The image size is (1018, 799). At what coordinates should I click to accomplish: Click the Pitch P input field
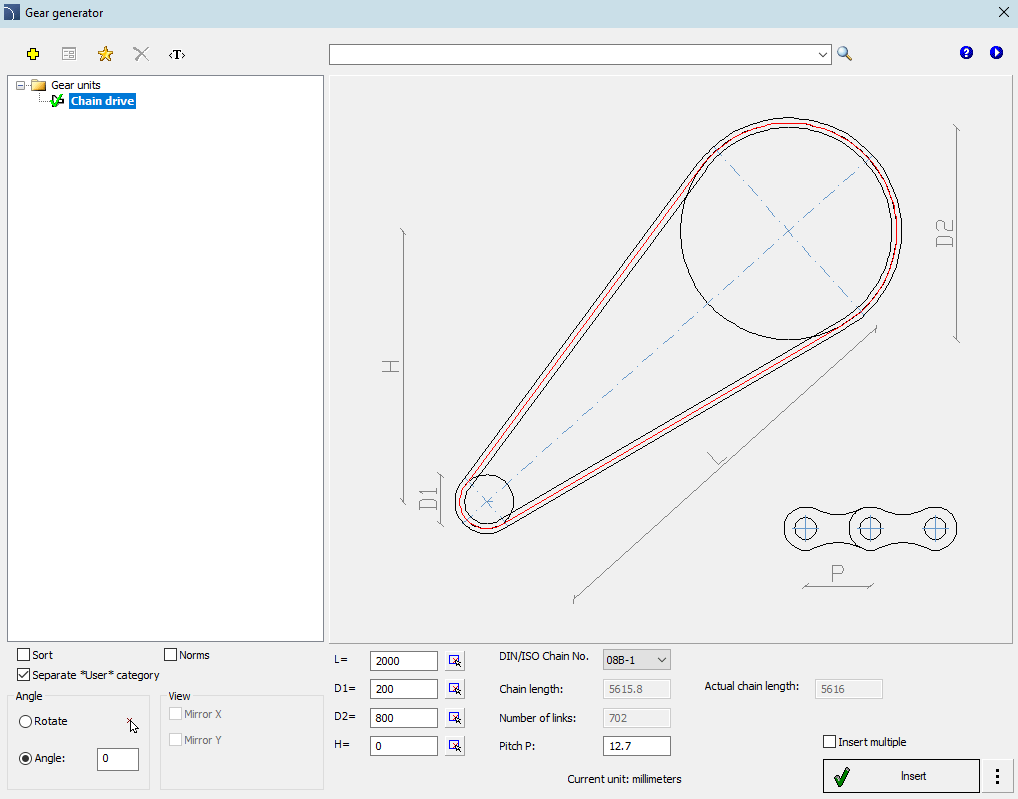coord(636,746)
